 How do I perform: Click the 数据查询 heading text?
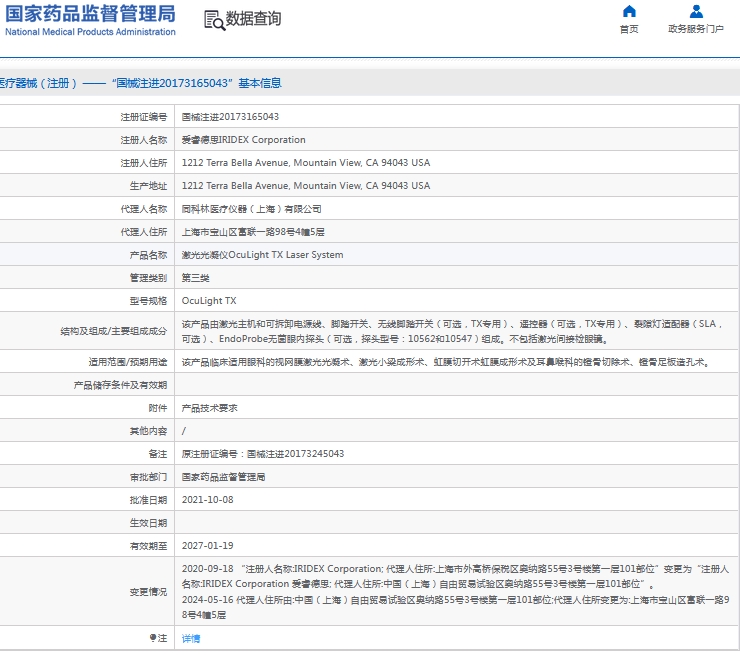tap(253, 19)
